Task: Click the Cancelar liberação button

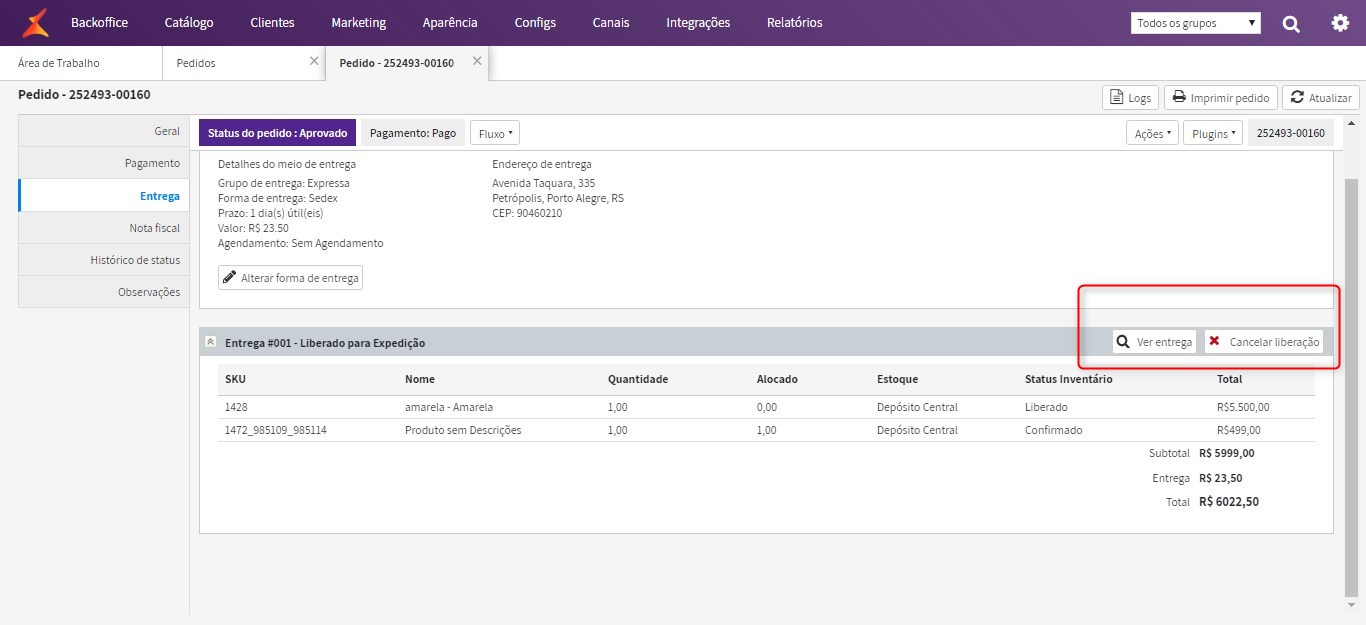Action: pos(1264,342)
